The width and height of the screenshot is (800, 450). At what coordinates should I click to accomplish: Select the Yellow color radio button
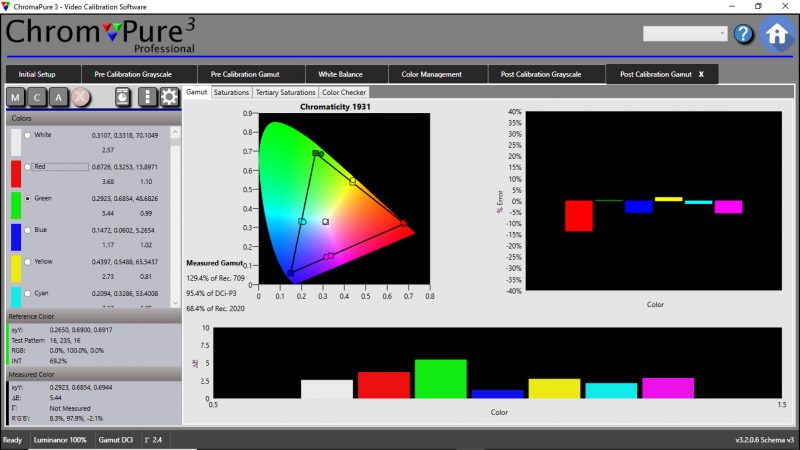[x=27, y=263]
